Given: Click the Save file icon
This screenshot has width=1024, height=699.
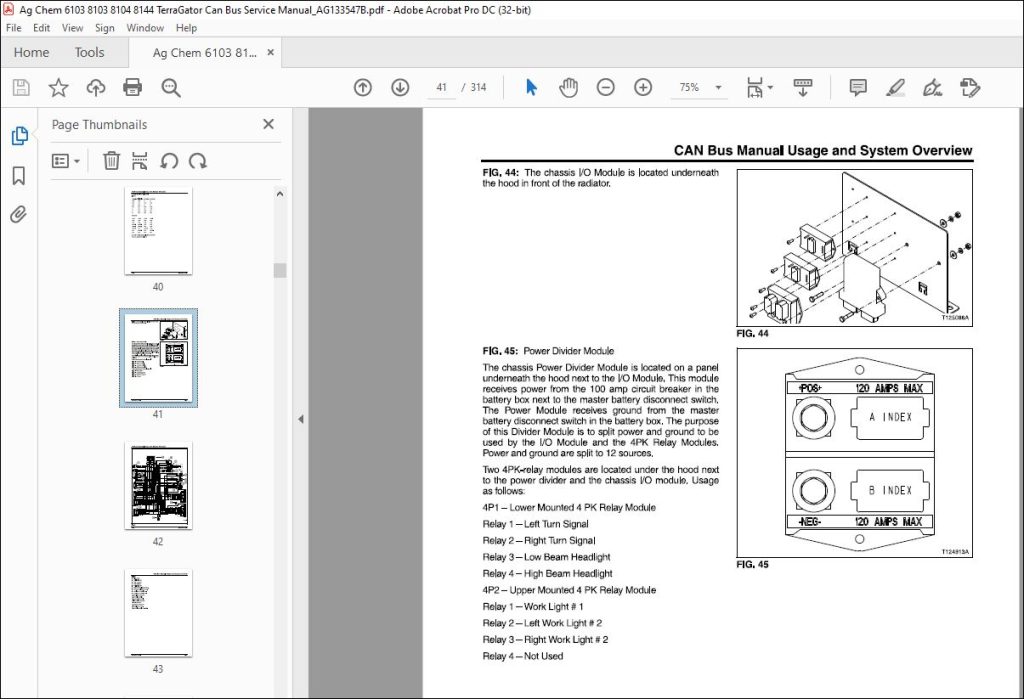Looking at the screenshot, I should (21, 88).
